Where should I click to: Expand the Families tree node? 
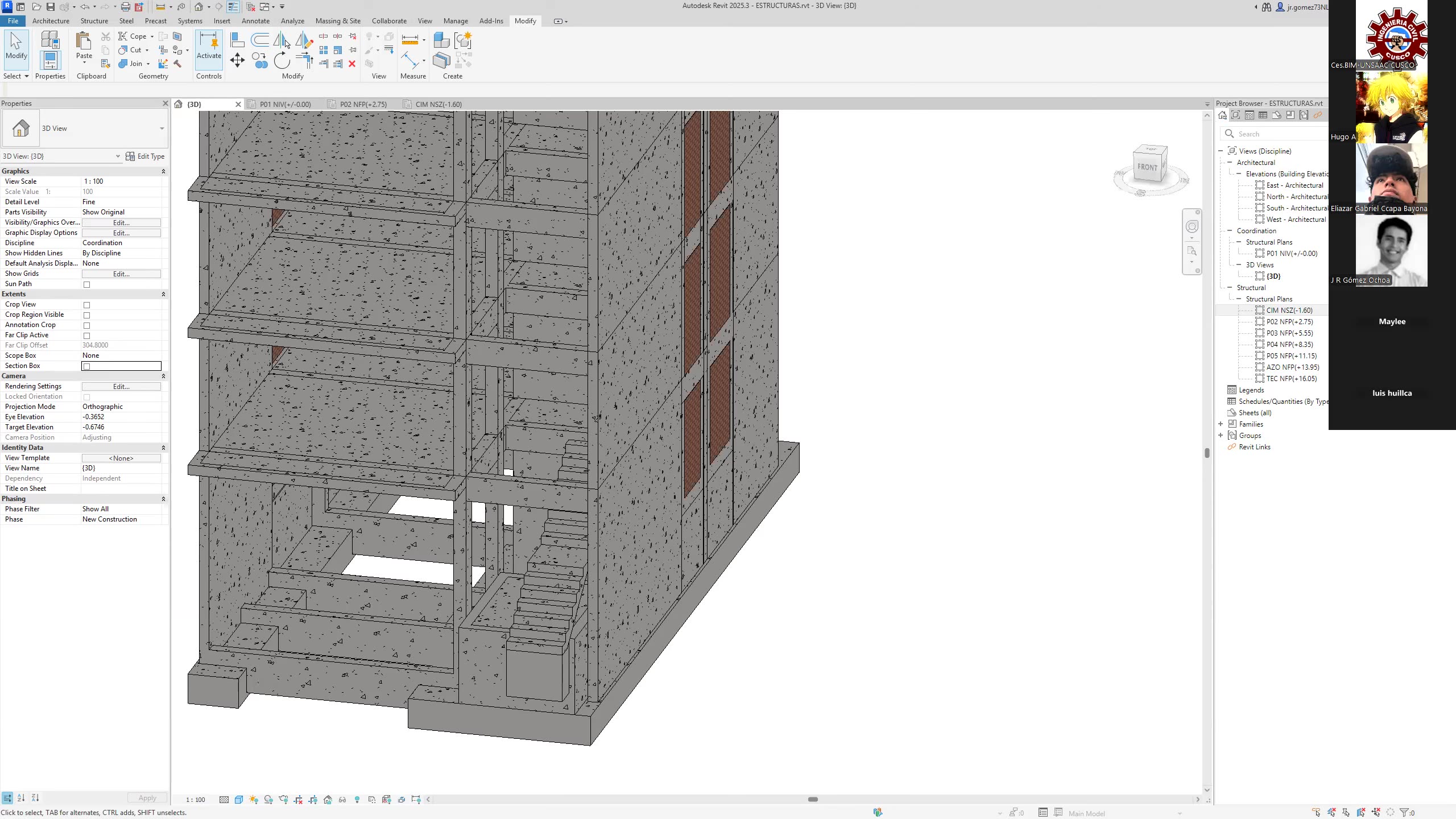(1221, 424)
